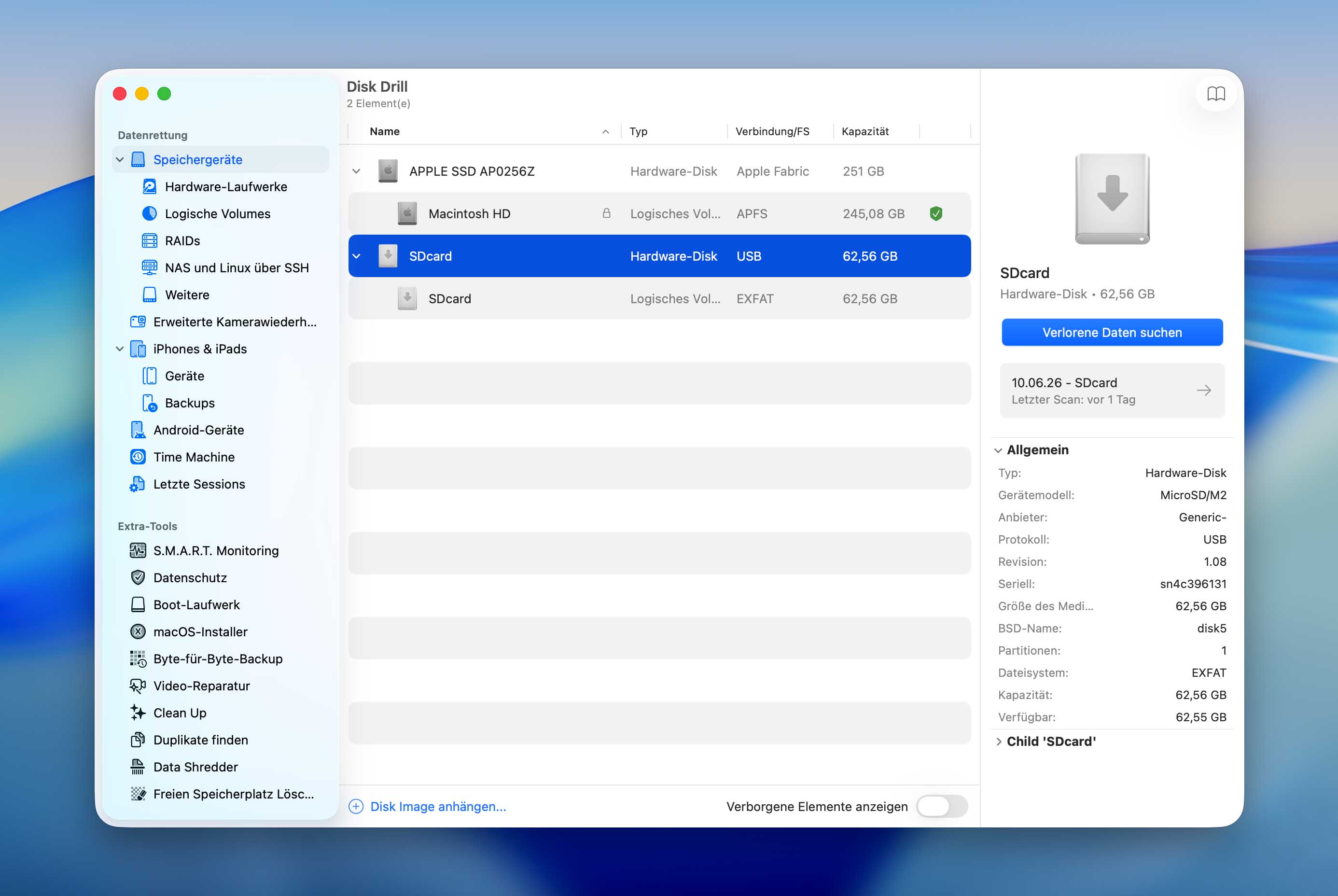Click the NAS und Linux über SSH icon
Viewport: 1338px width, 896px height.
[x=150, y=267]
